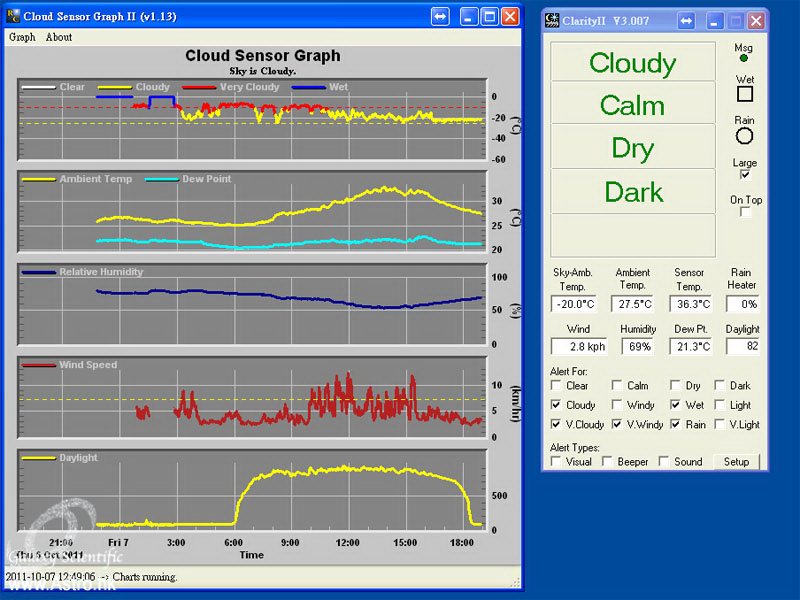Enable the On Top checkbox
This screenshot has height=600, width=800.
[745, 212]
